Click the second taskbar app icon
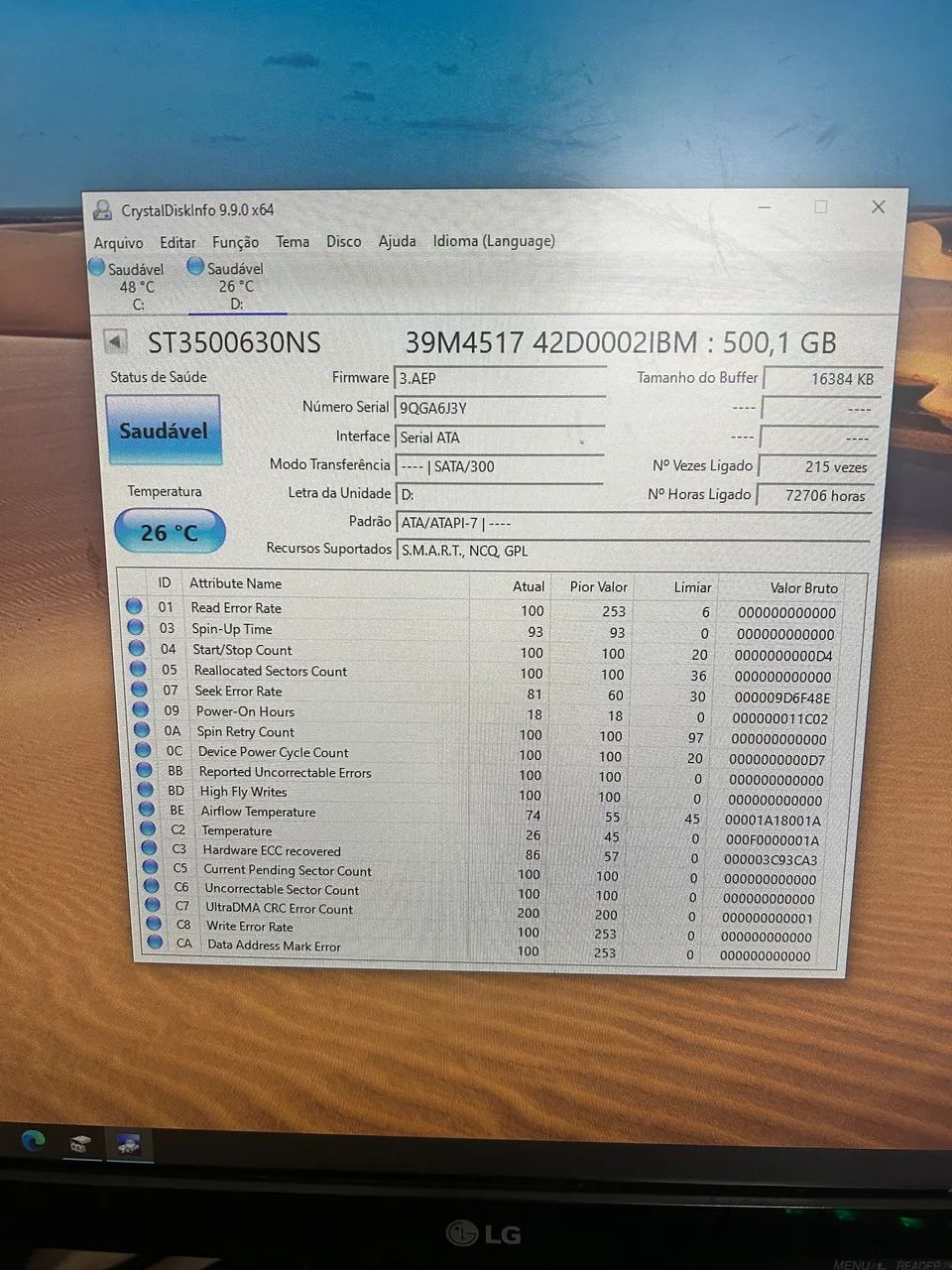This screenshot has height=1270, width=952. (x=80, y=1144)
